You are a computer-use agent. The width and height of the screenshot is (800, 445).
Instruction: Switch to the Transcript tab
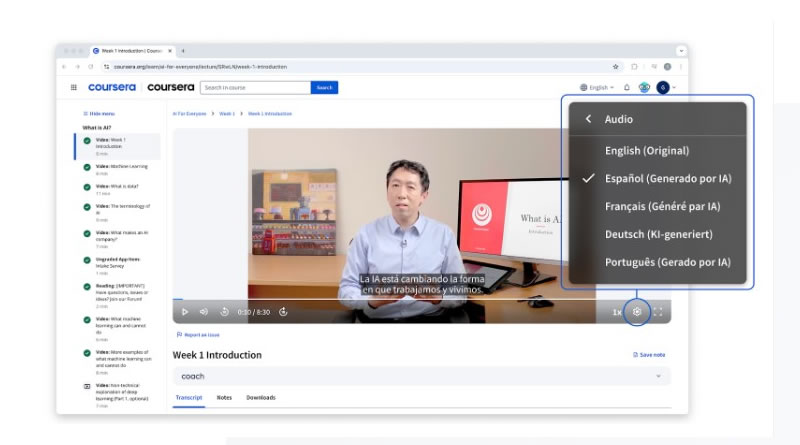tap(189, 398)
